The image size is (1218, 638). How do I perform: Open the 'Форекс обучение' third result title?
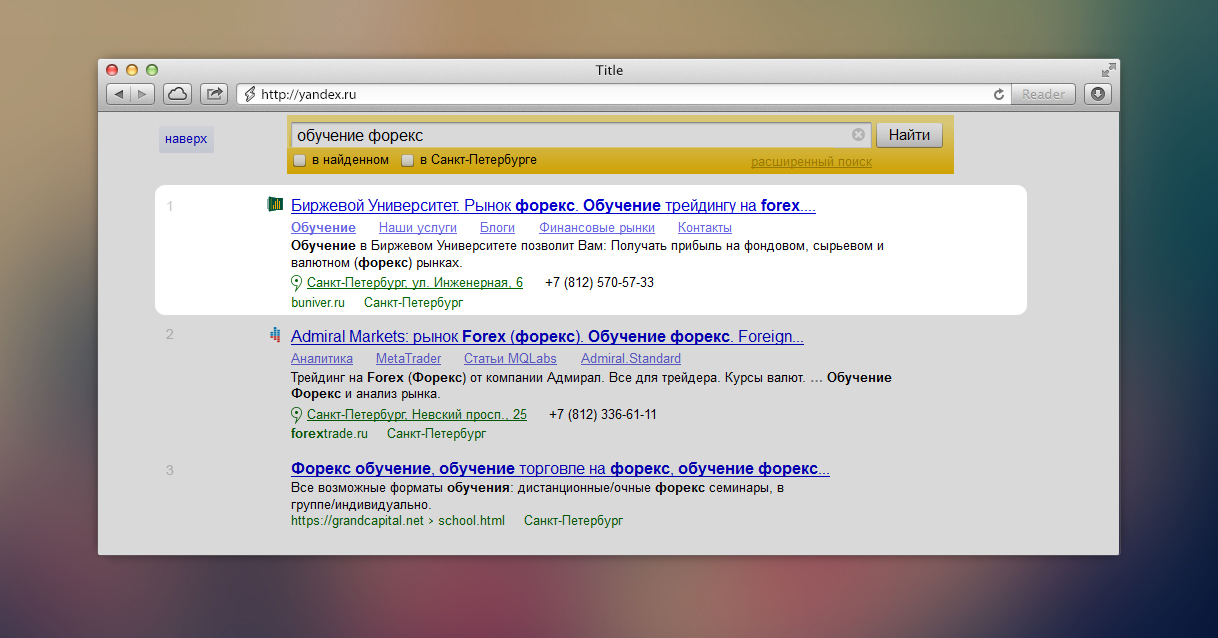click(x=560, y=469)
